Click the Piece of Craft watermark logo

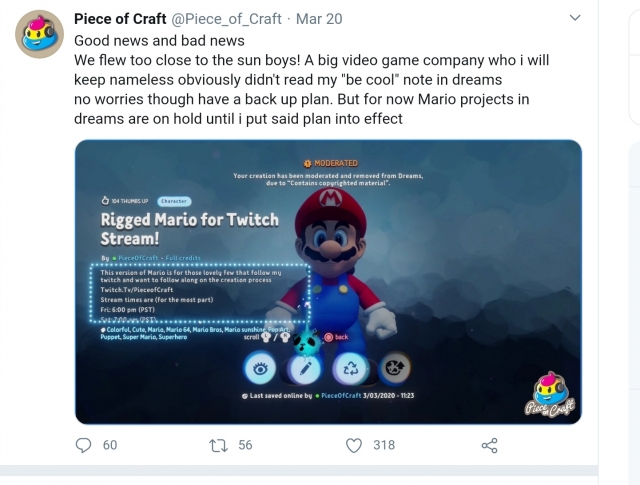[x=548, y=396]
